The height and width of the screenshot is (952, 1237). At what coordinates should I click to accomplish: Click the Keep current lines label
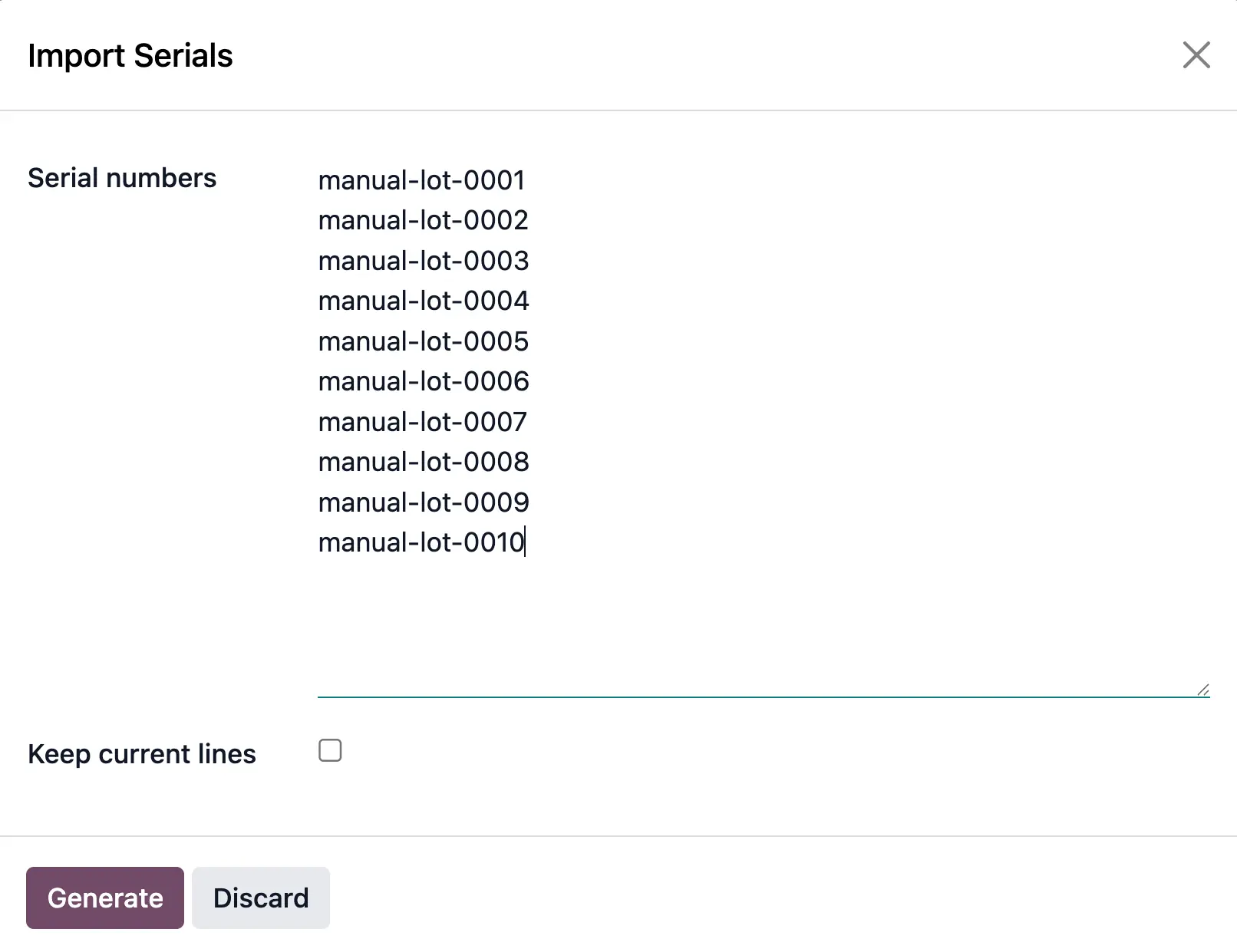point(142,754)
